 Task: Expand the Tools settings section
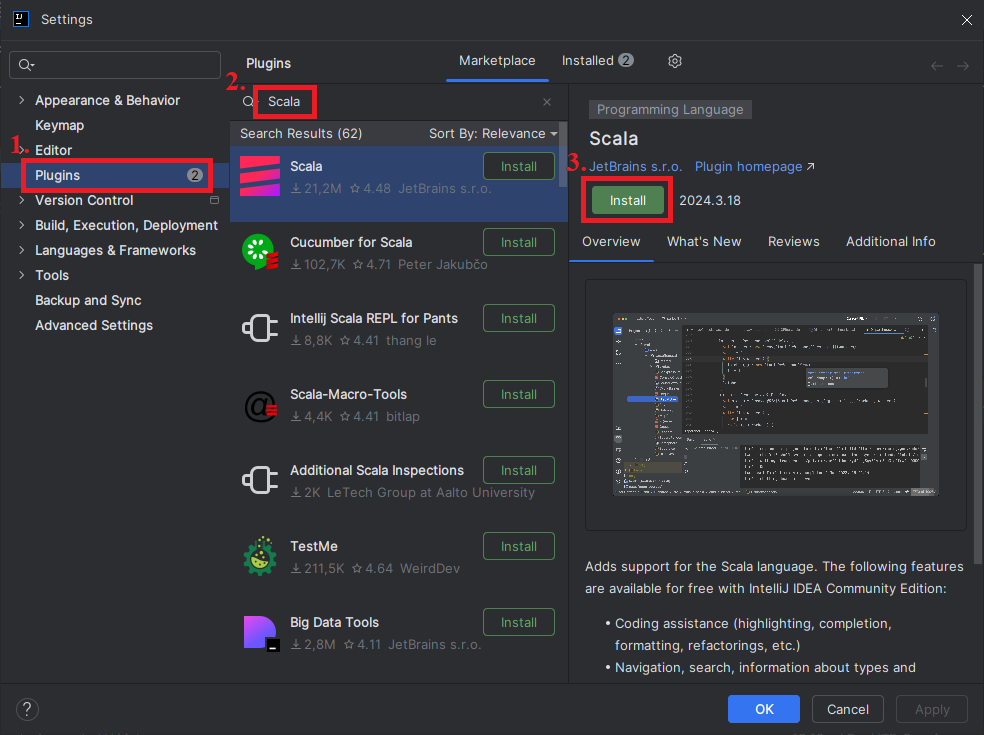coord(22,275)
